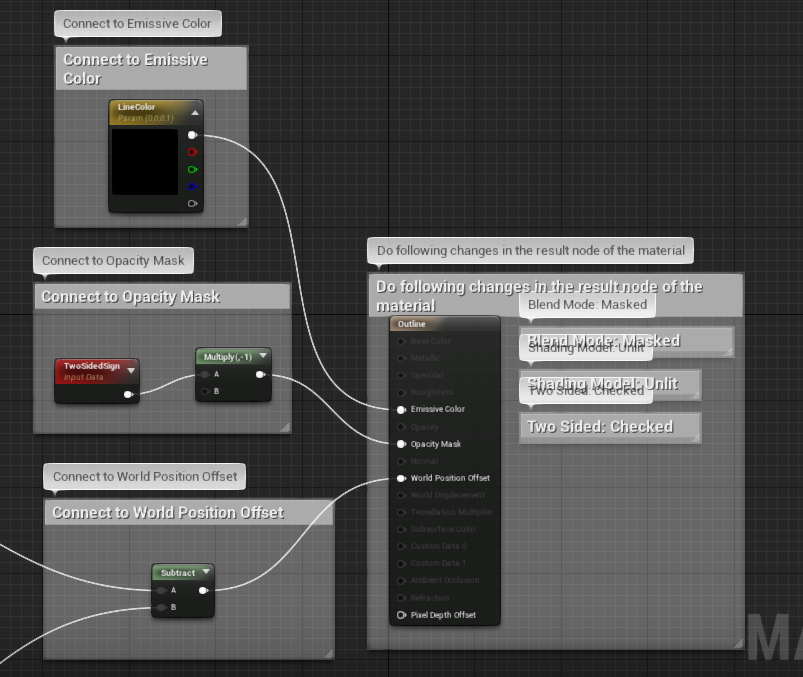803x677 pixels.
Task: Expand the Multiply node preview arrow
Action: (263, 356)
